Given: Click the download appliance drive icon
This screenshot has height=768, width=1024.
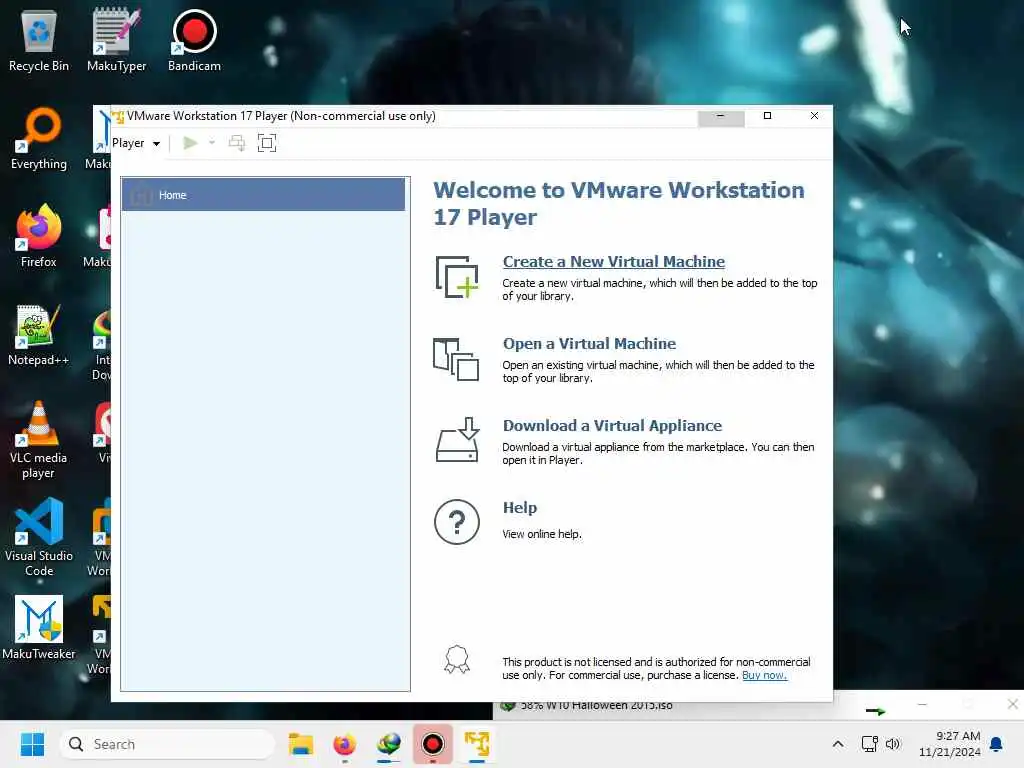Looking at the screenshot, I should click(457, 440).
